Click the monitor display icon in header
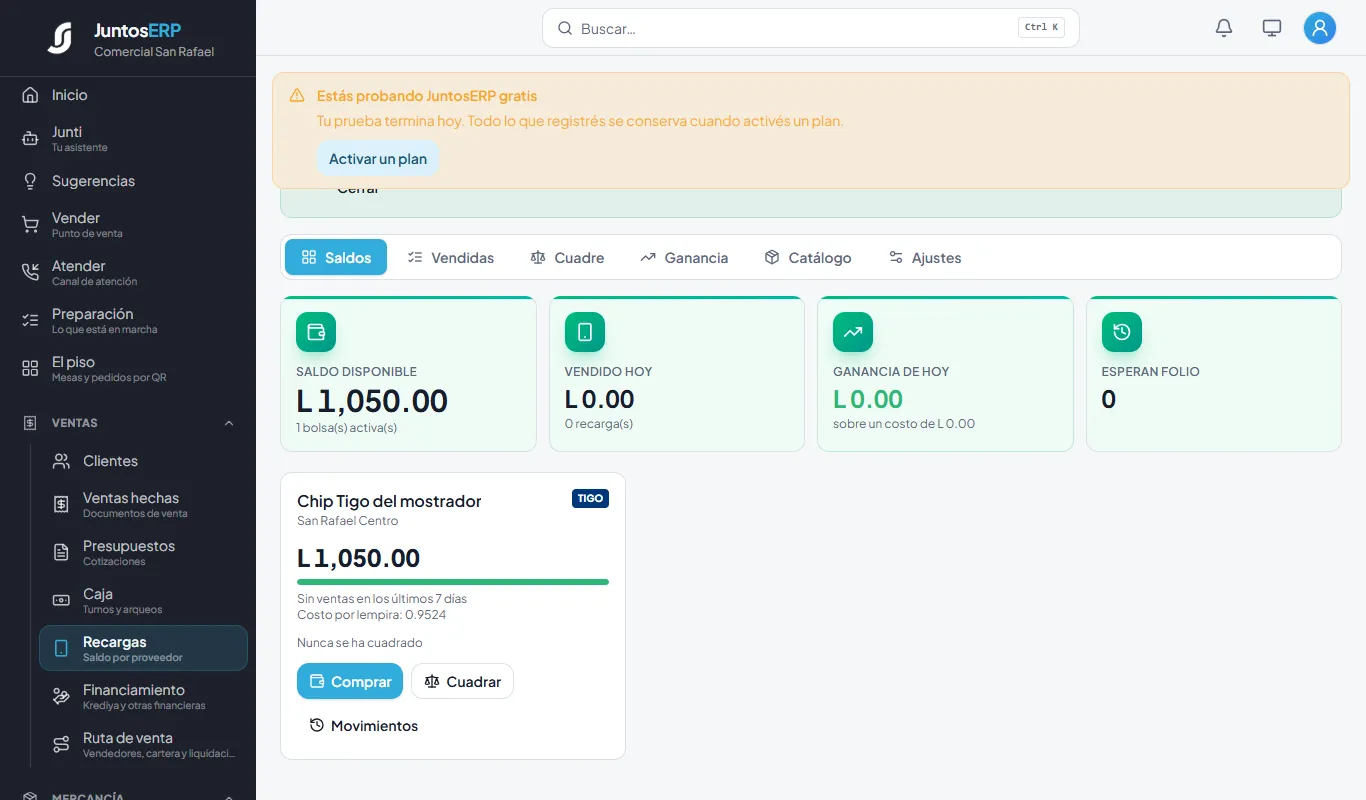This screenshot has width=1366, height=800. pos(1272,28)
